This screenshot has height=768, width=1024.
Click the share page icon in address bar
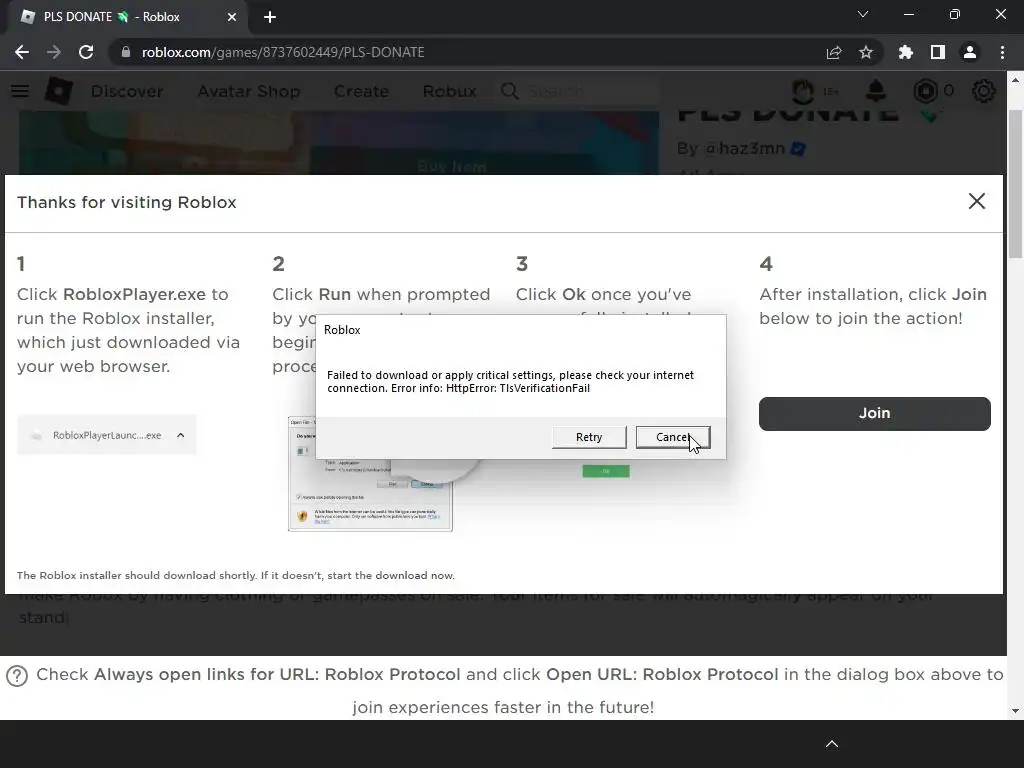(834, 52)
